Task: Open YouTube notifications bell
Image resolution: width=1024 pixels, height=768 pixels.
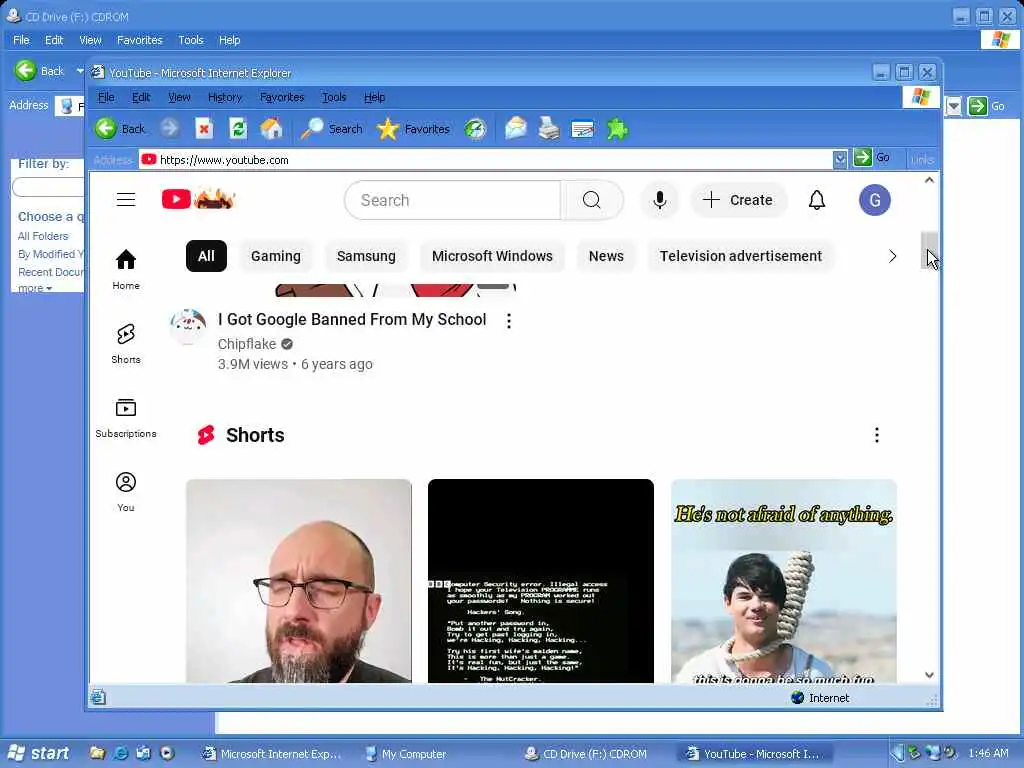Action: (817, 200)
